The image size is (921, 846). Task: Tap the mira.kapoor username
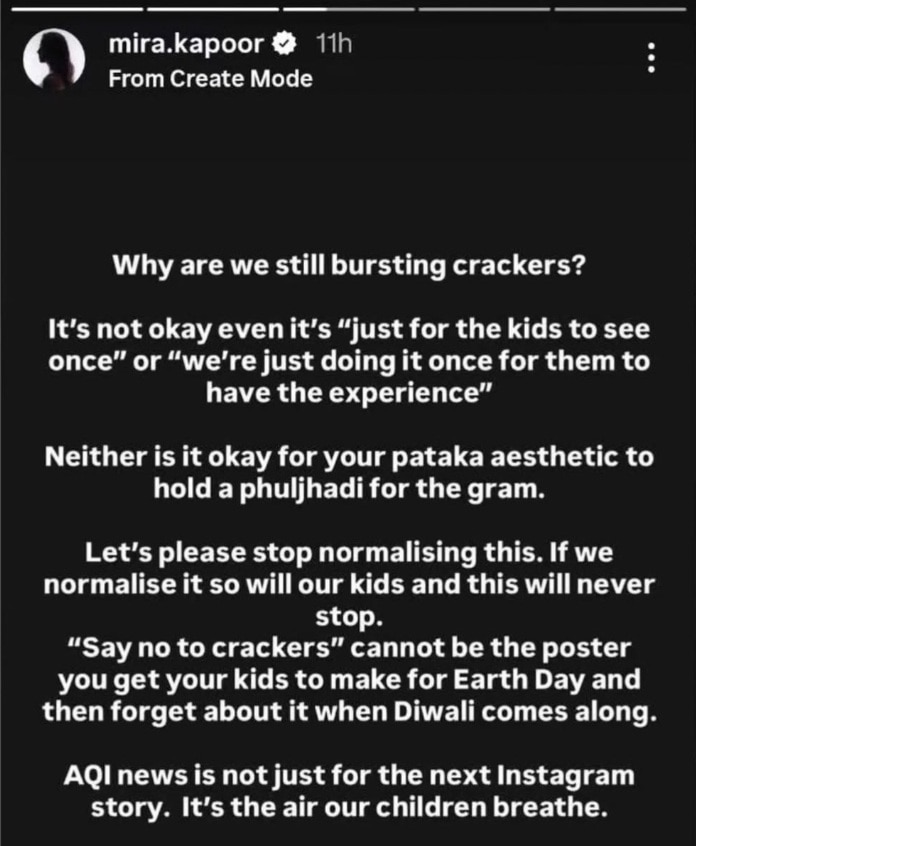(188, 44)
